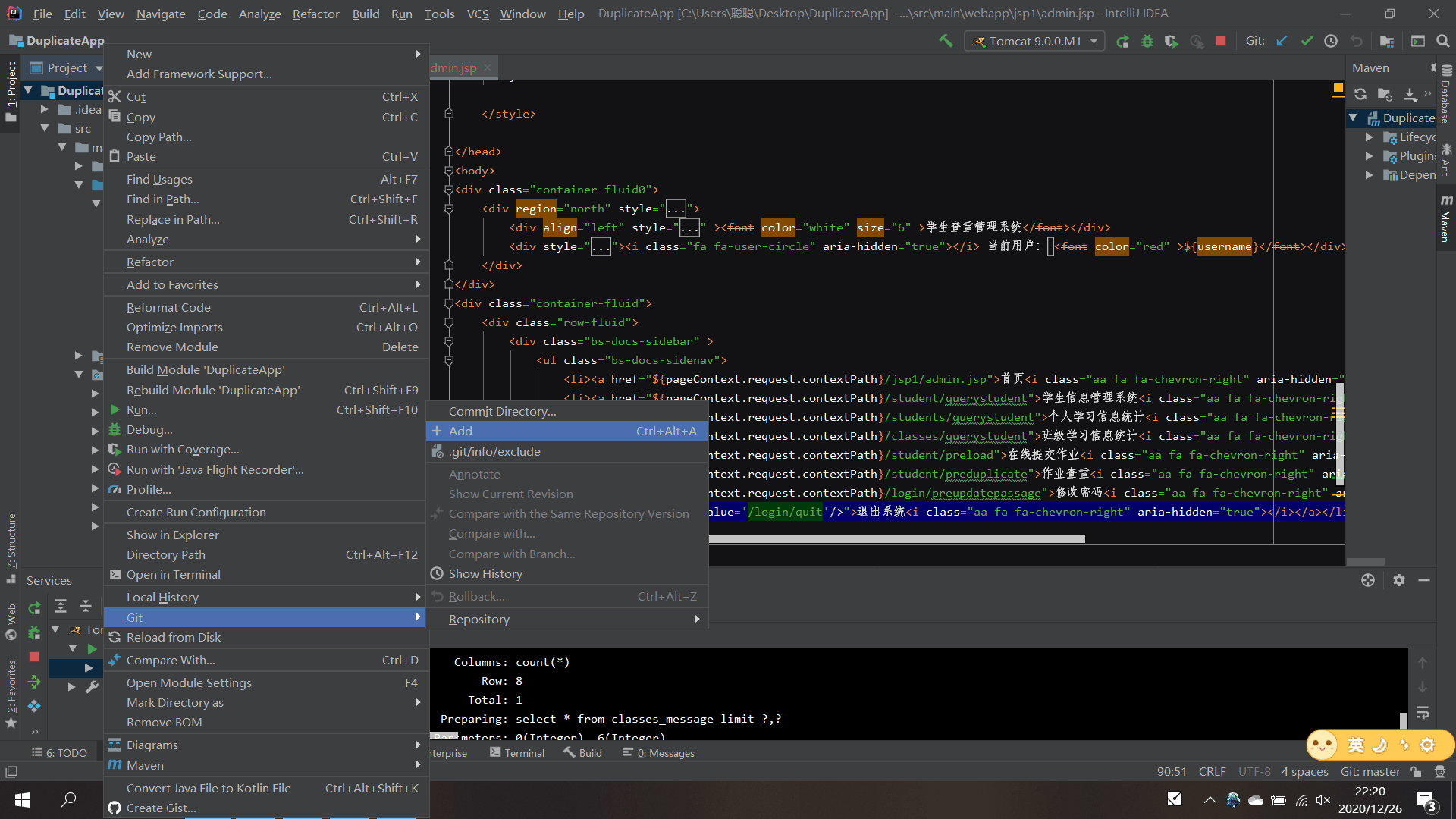Select Show History from the Git menu
The width and height of the screenshot is (1456, 819).
click(485, 573)
